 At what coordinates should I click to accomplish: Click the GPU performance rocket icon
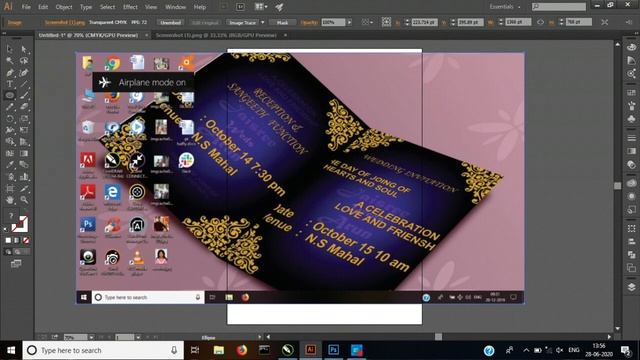coord(280,7)
